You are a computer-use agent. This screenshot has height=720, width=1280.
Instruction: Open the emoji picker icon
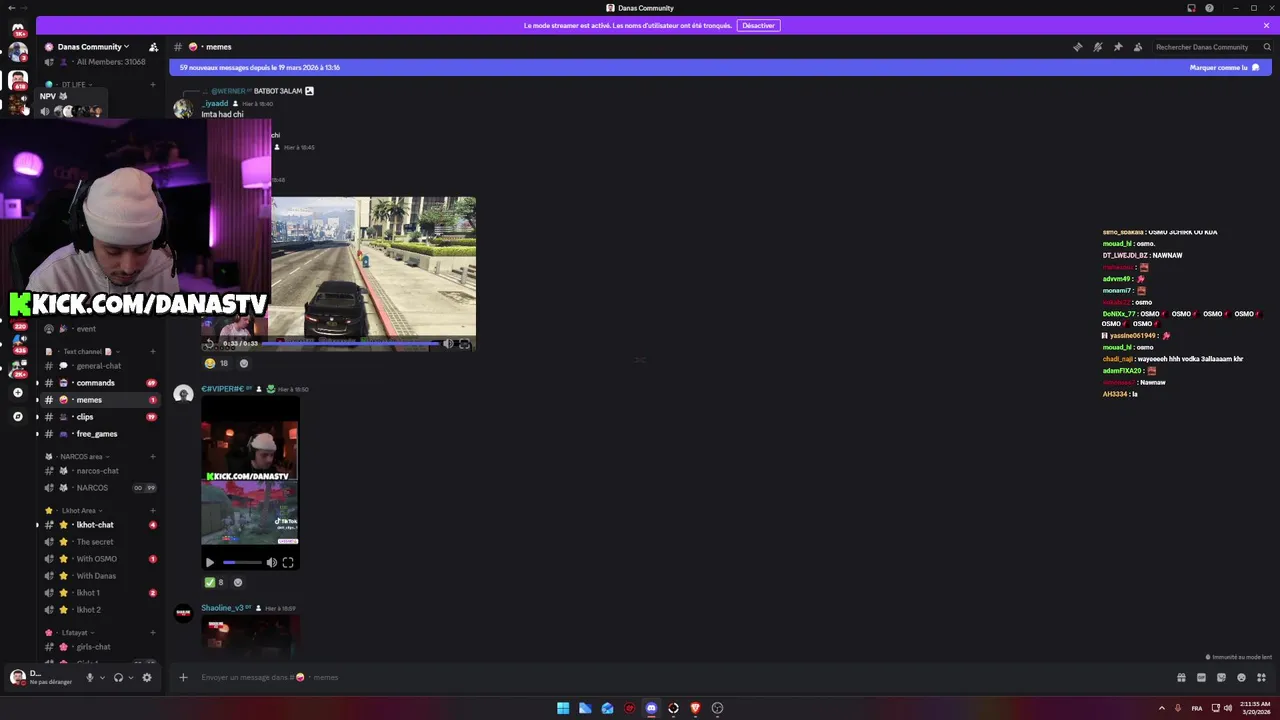1241,678
